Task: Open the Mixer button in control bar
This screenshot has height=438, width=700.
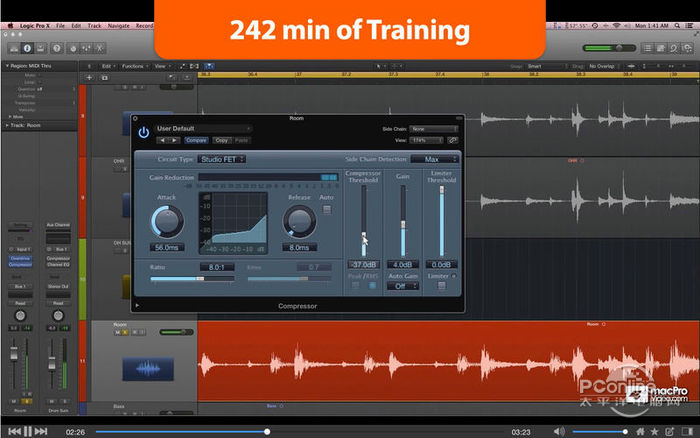Action: pyautogui.click(x=86, y=49)
